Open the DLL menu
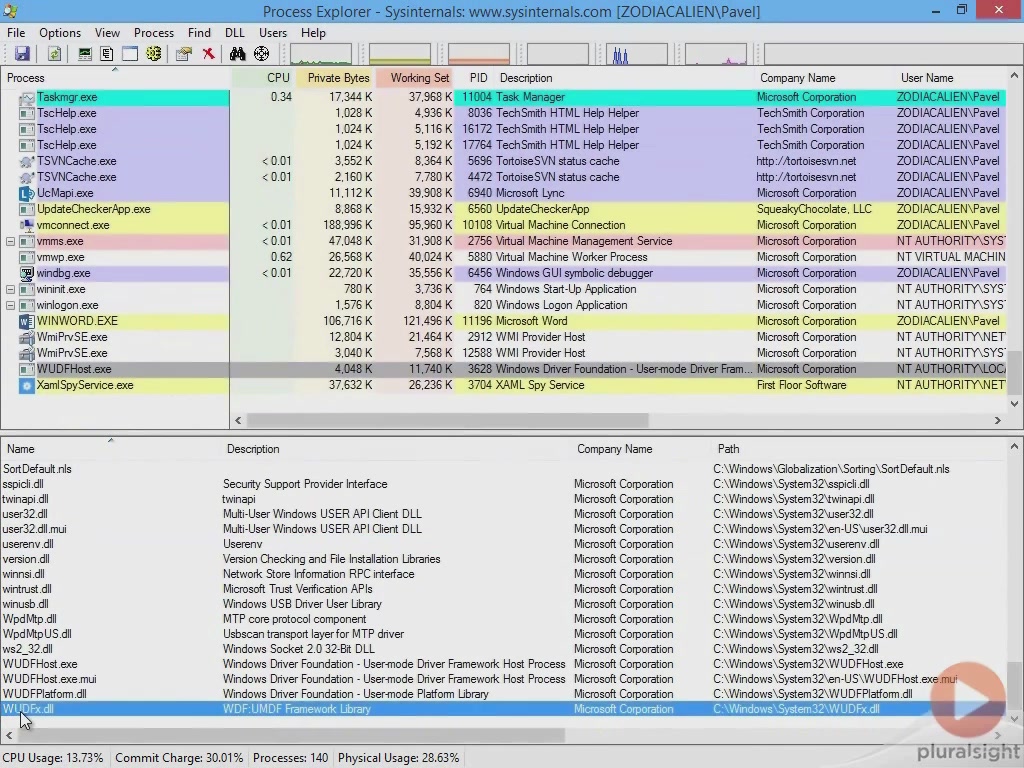1024x768 pixels. tap(234, 33)
